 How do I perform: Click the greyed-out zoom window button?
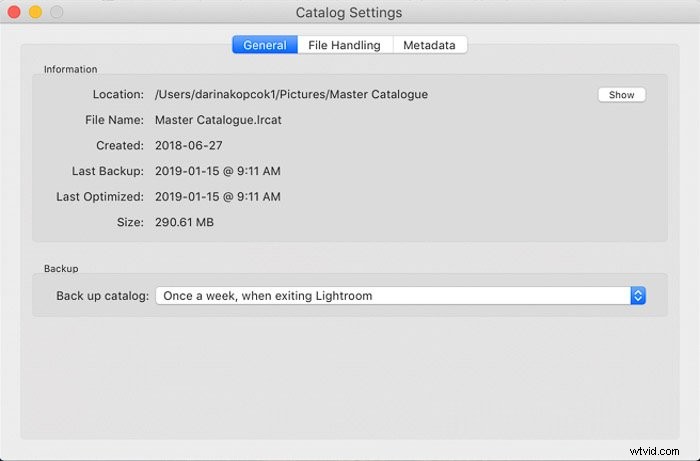click(x=56, y=12)
